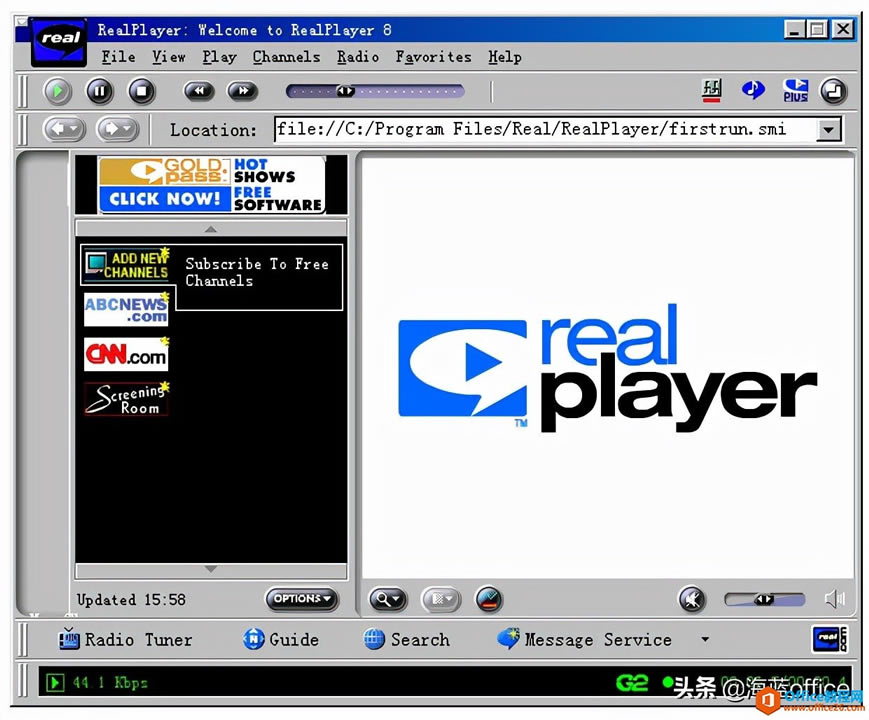Switch to compact mode icon

[834, 91]
